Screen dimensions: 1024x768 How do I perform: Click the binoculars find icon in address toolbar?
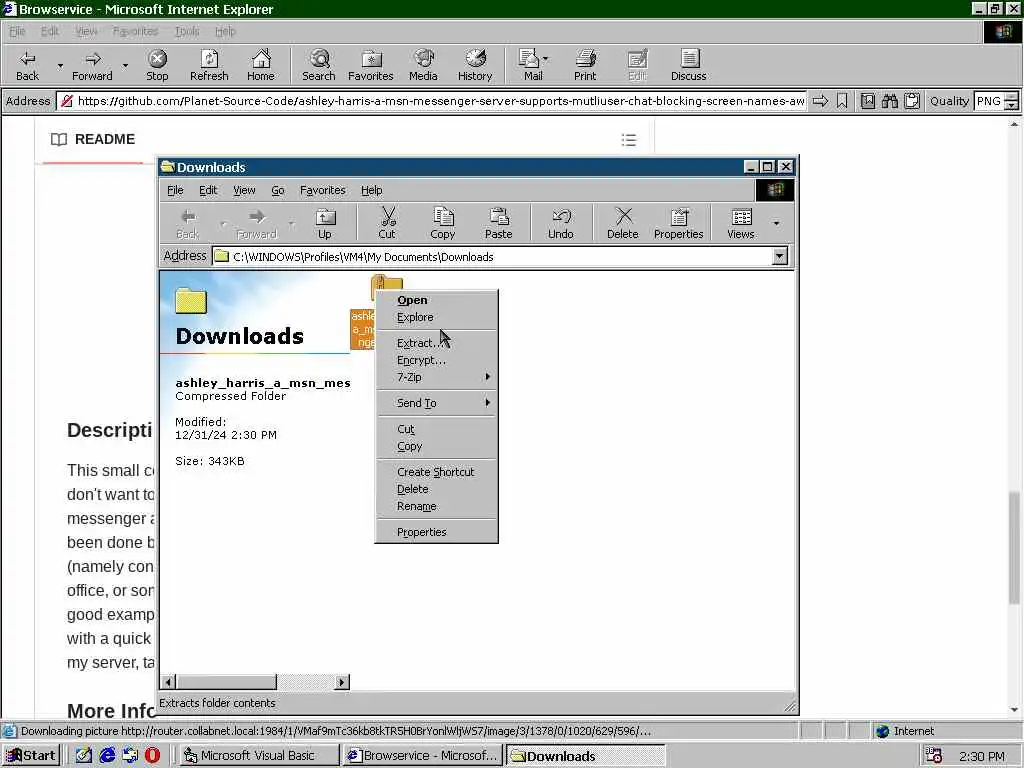(889, 101)
